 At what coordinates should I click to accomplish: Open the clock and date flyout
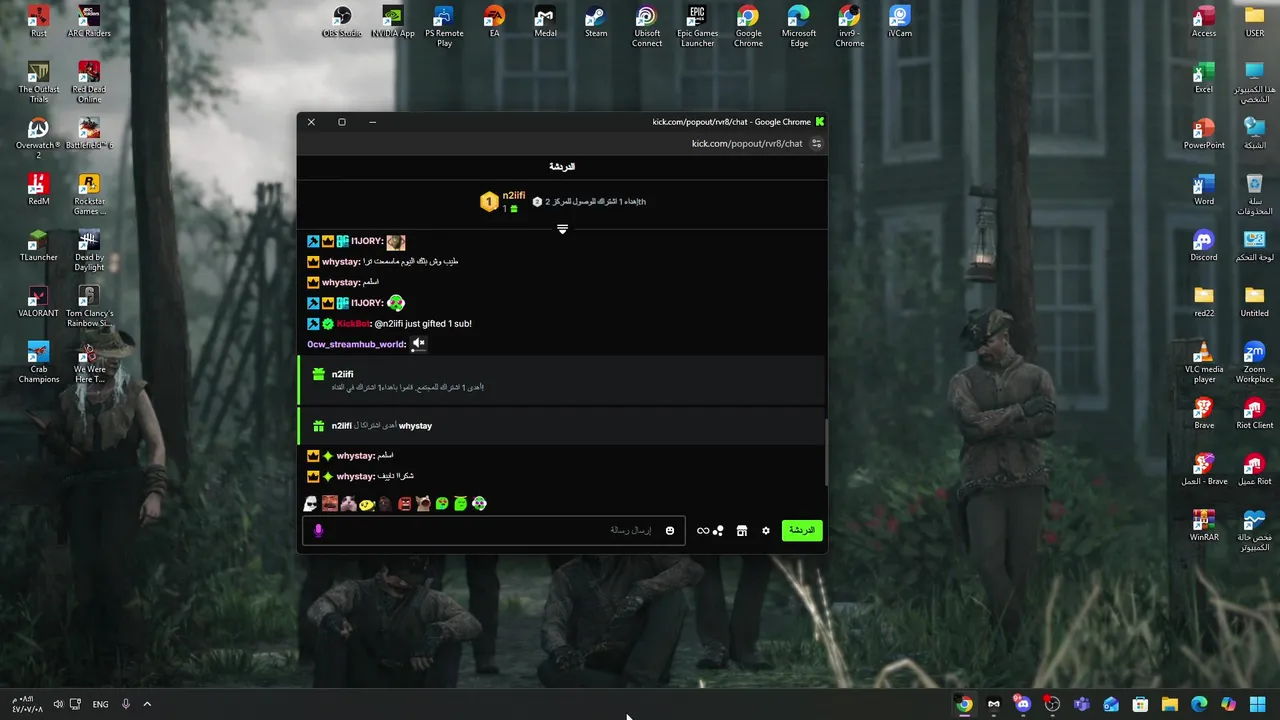27,704
